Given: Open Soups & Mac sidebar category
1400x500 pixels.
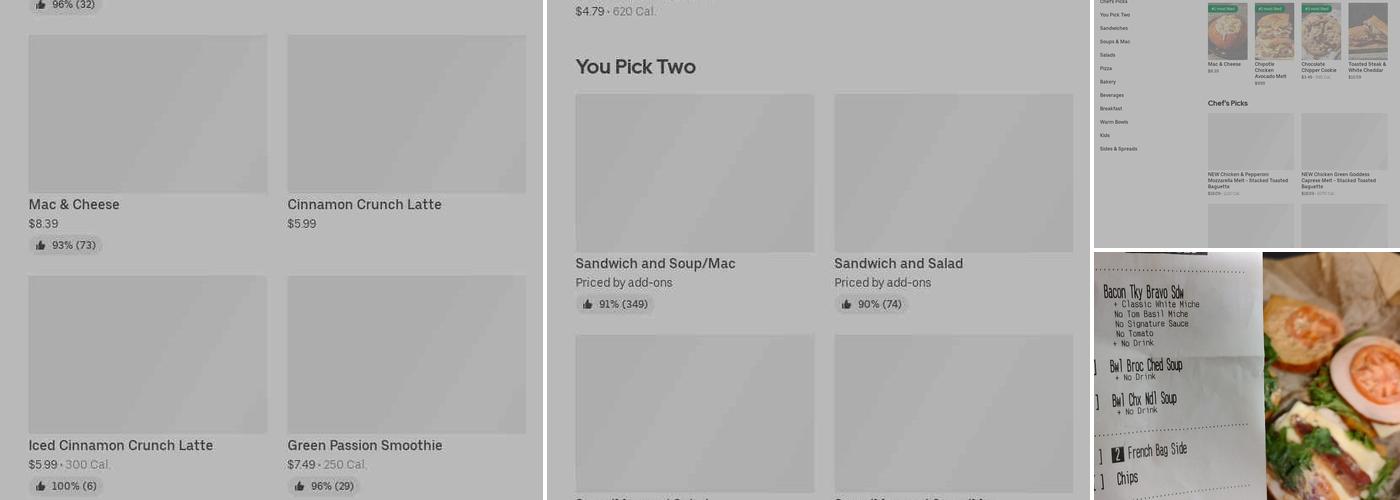Looking at the screenshot, I should (1115, 42).
